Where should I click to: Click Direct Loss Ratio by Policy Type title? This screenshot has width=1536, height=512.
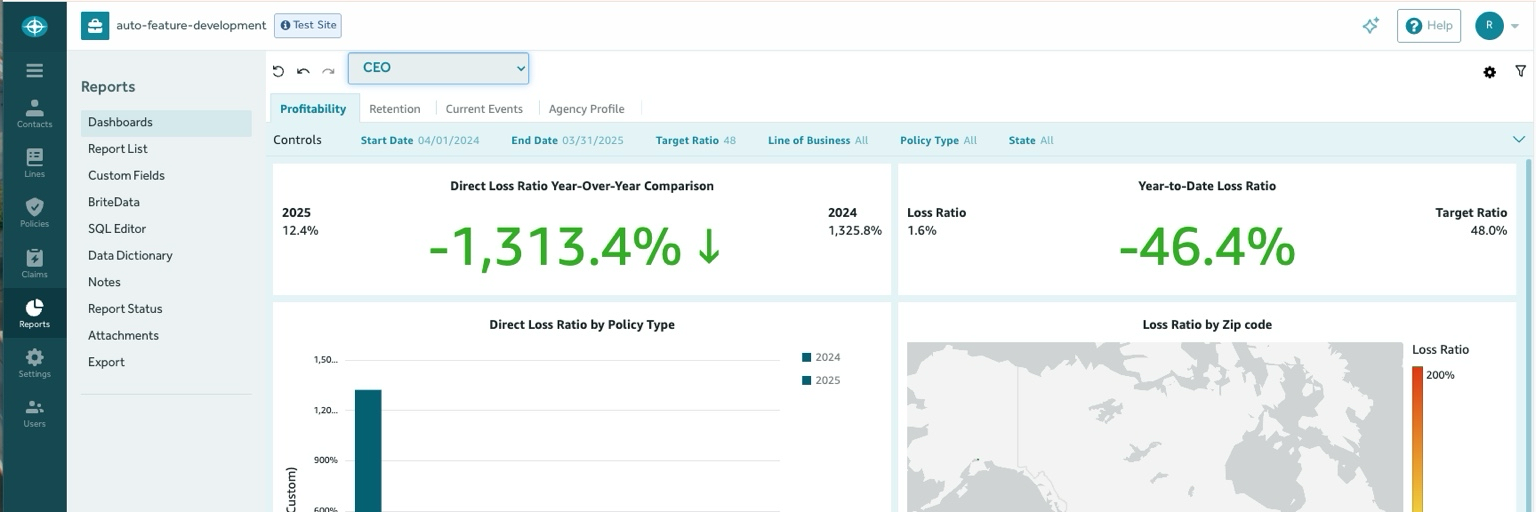(x=582, y=324)
